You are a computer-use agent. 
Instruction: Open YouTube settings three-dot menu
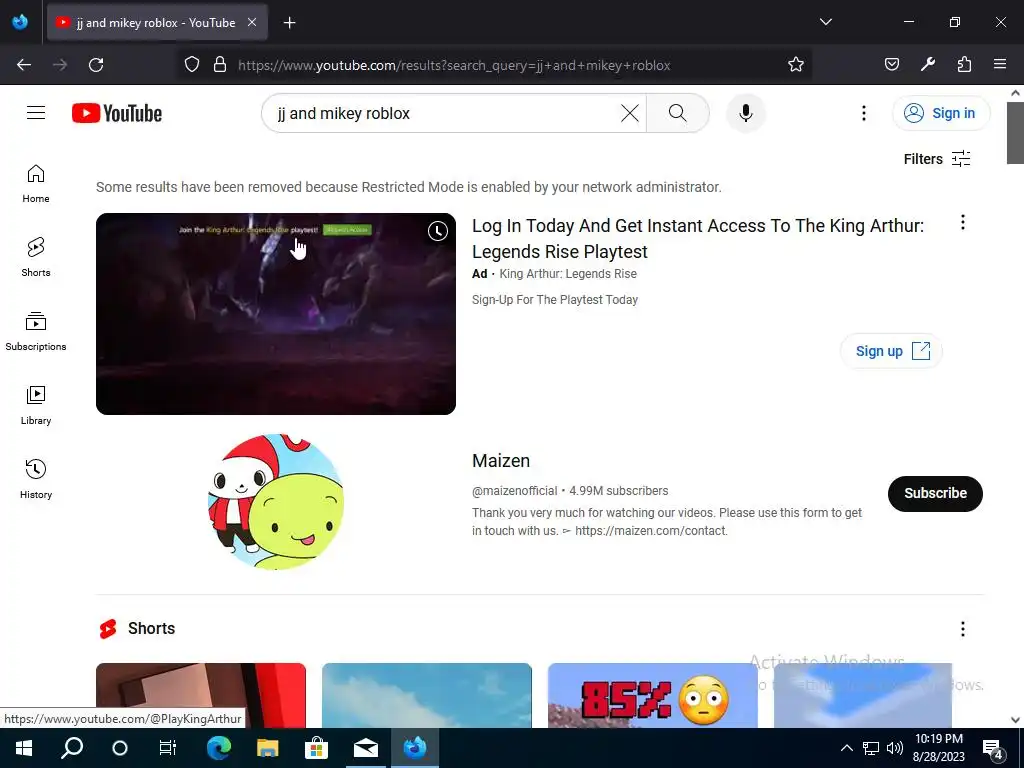[863, 113]
